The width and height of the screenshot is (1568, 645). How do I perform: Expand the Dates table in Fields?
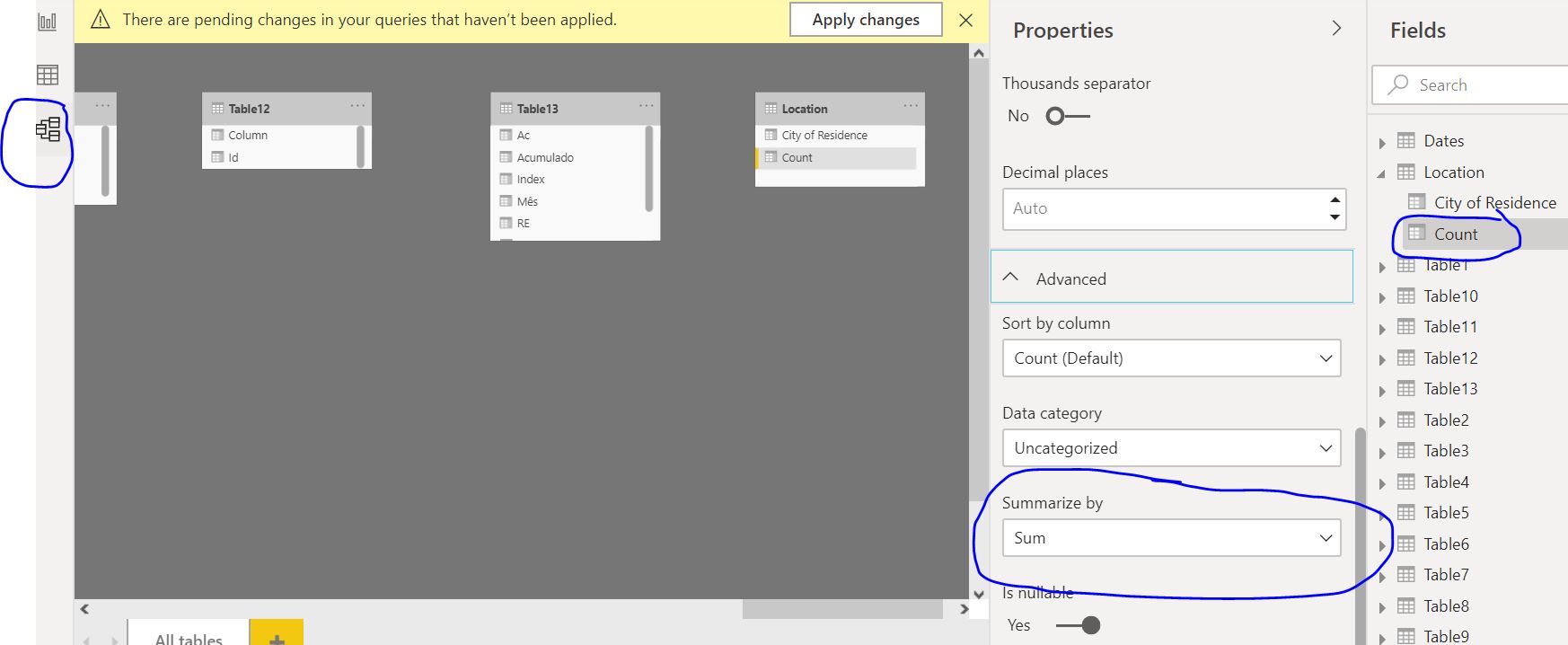tap(1382, 143)
